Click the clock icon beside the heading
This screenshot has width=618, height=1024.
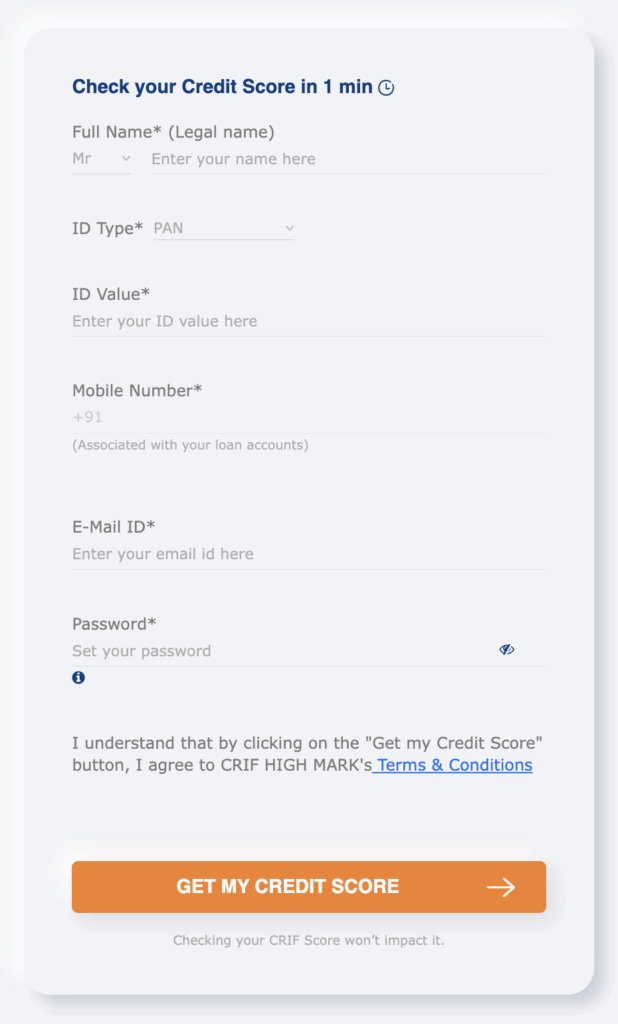click(385, 88)
